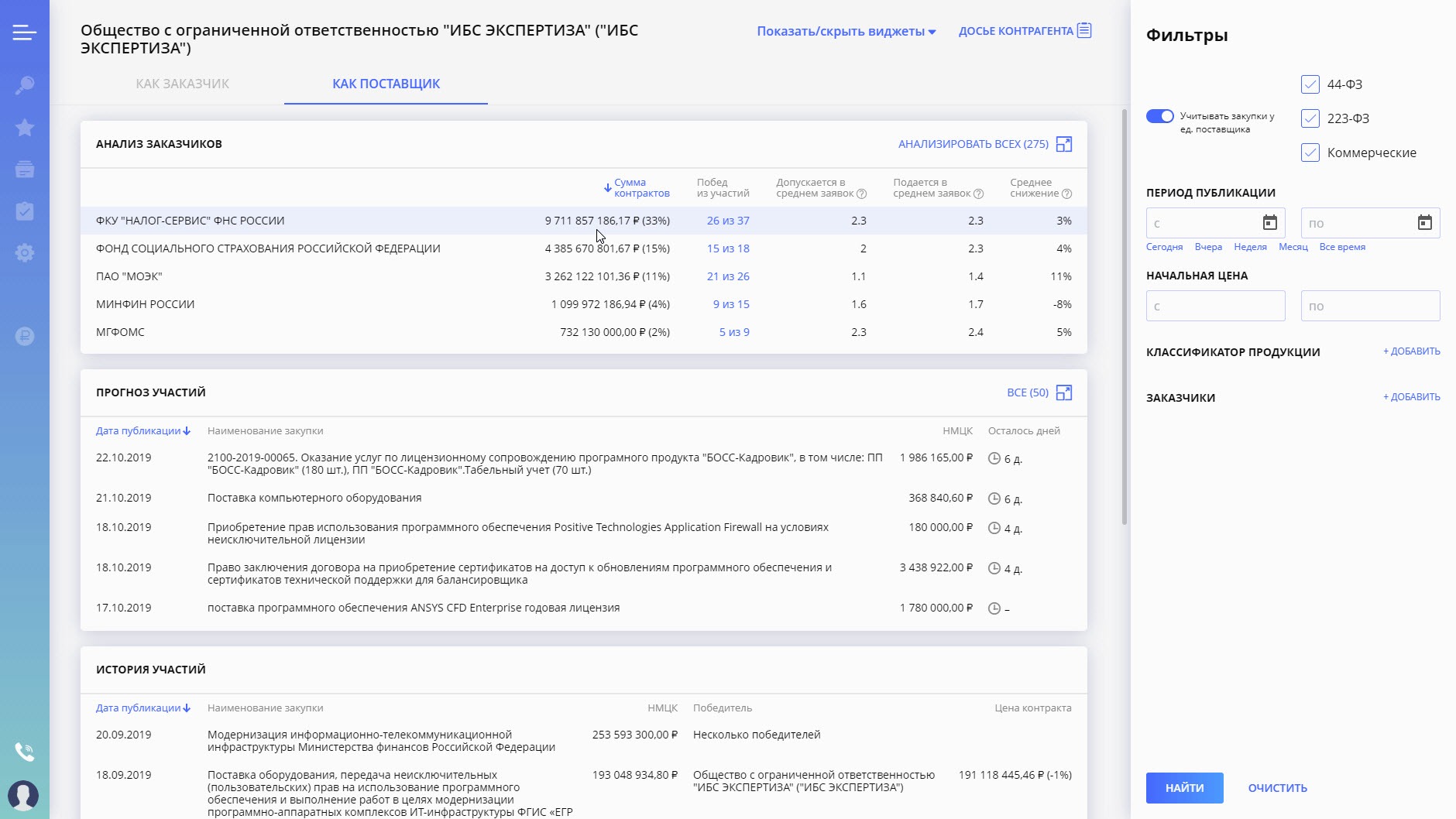
Task: Open the end date calendar picker
Action: [1425, 223]
